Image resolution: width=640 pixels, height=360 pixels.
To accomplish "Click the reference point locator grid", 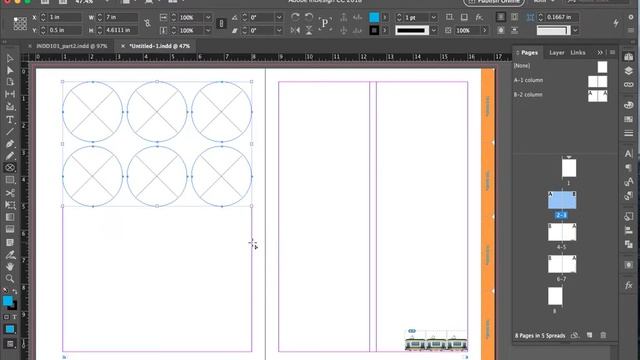I will (20, 24).
